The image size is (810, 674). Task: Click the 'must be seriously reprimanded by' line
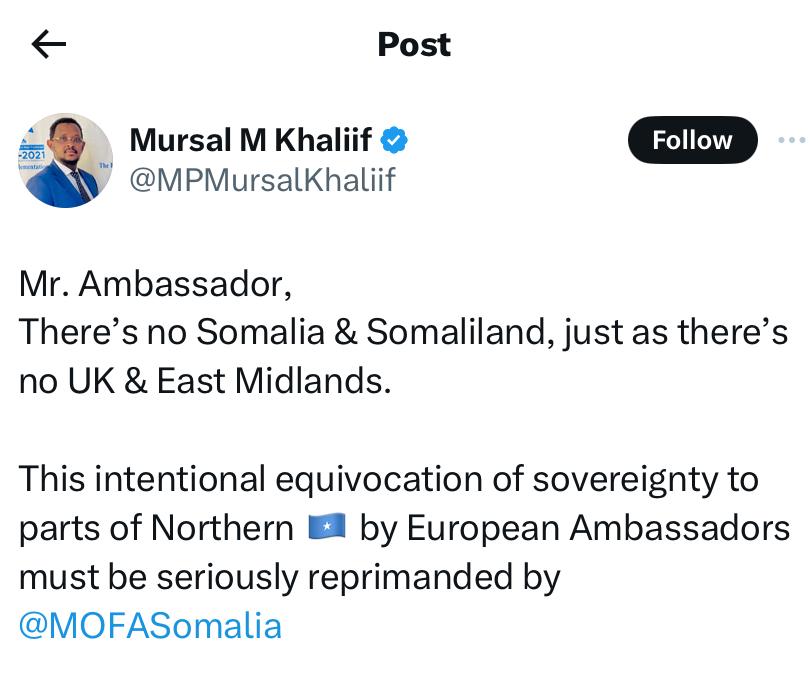pyautogui.click(x=290, y=577)
